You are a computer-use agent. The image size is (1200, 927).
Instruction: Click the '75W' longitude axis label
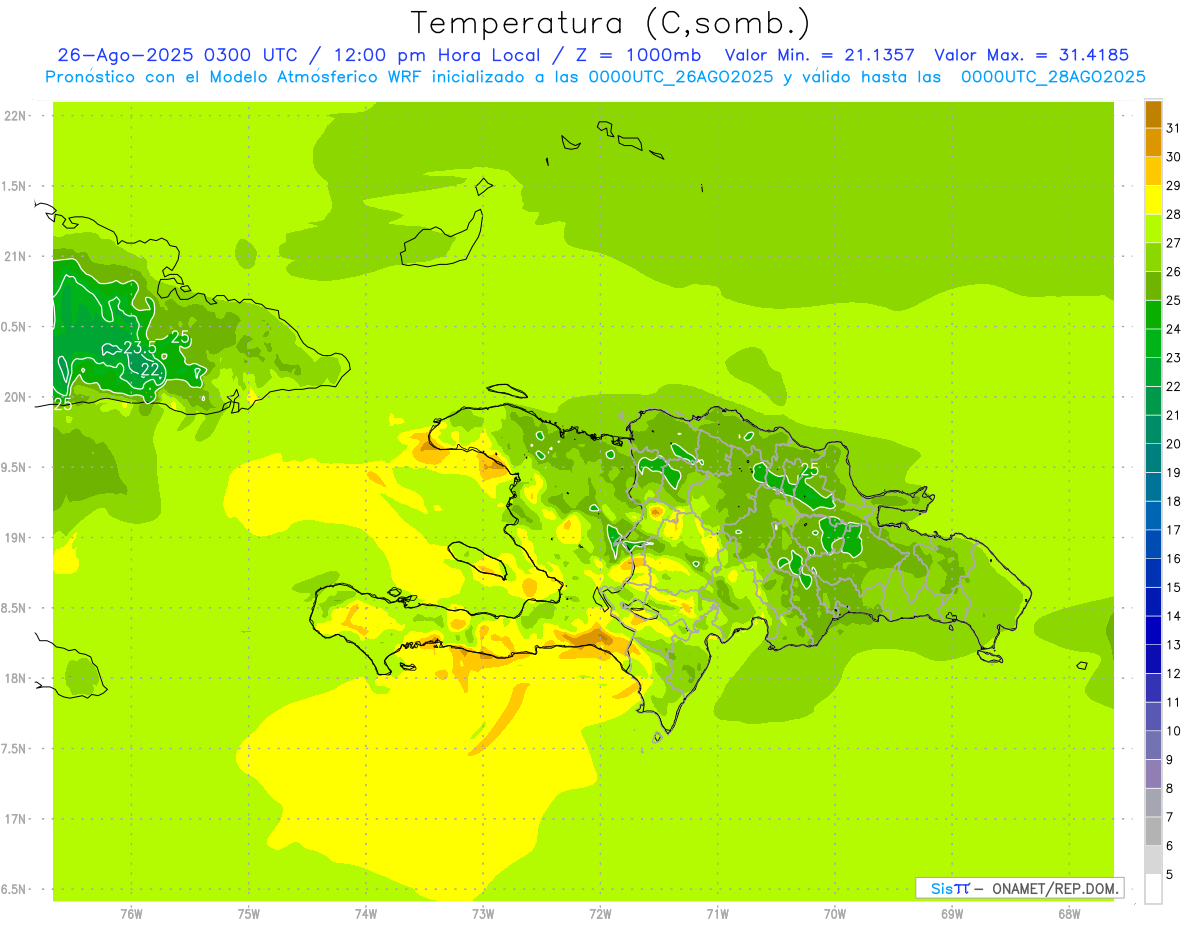coord(248,914)
